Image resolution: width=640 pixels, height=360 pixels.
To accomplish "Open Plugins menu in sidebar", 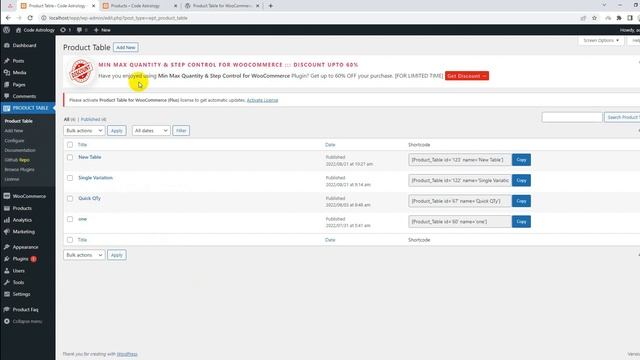I will tap(20, 259).
